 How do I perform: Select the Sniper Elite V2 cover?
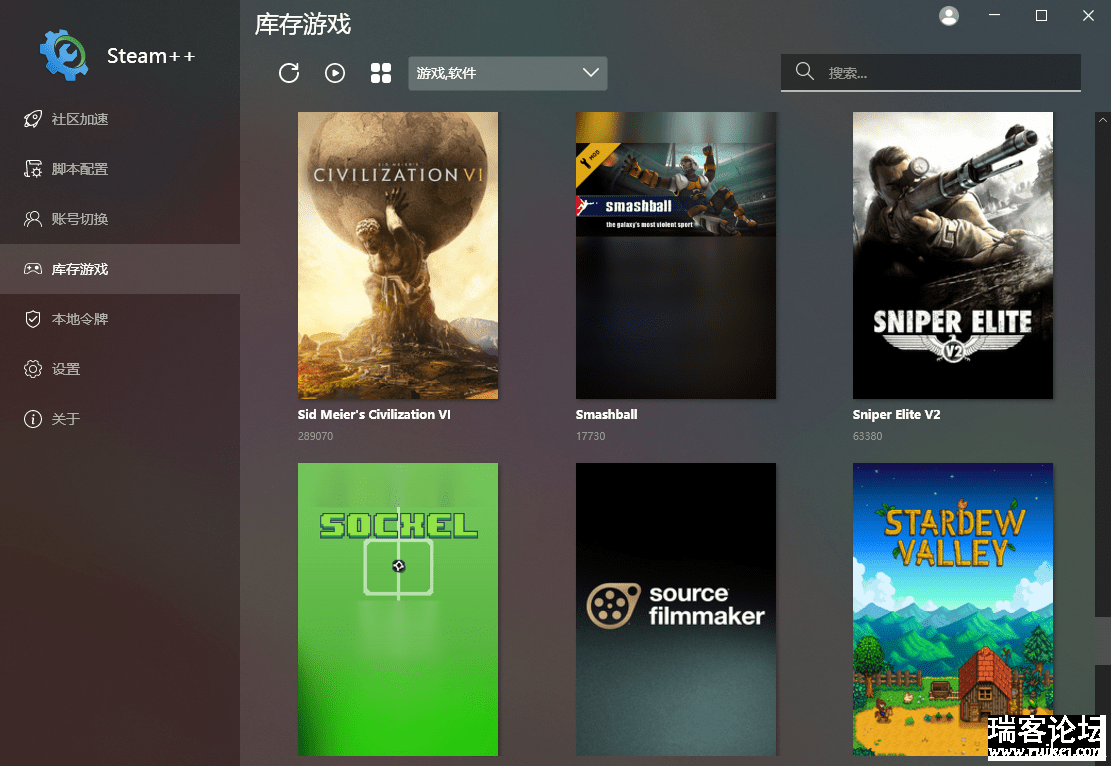[x=952, y=255]
